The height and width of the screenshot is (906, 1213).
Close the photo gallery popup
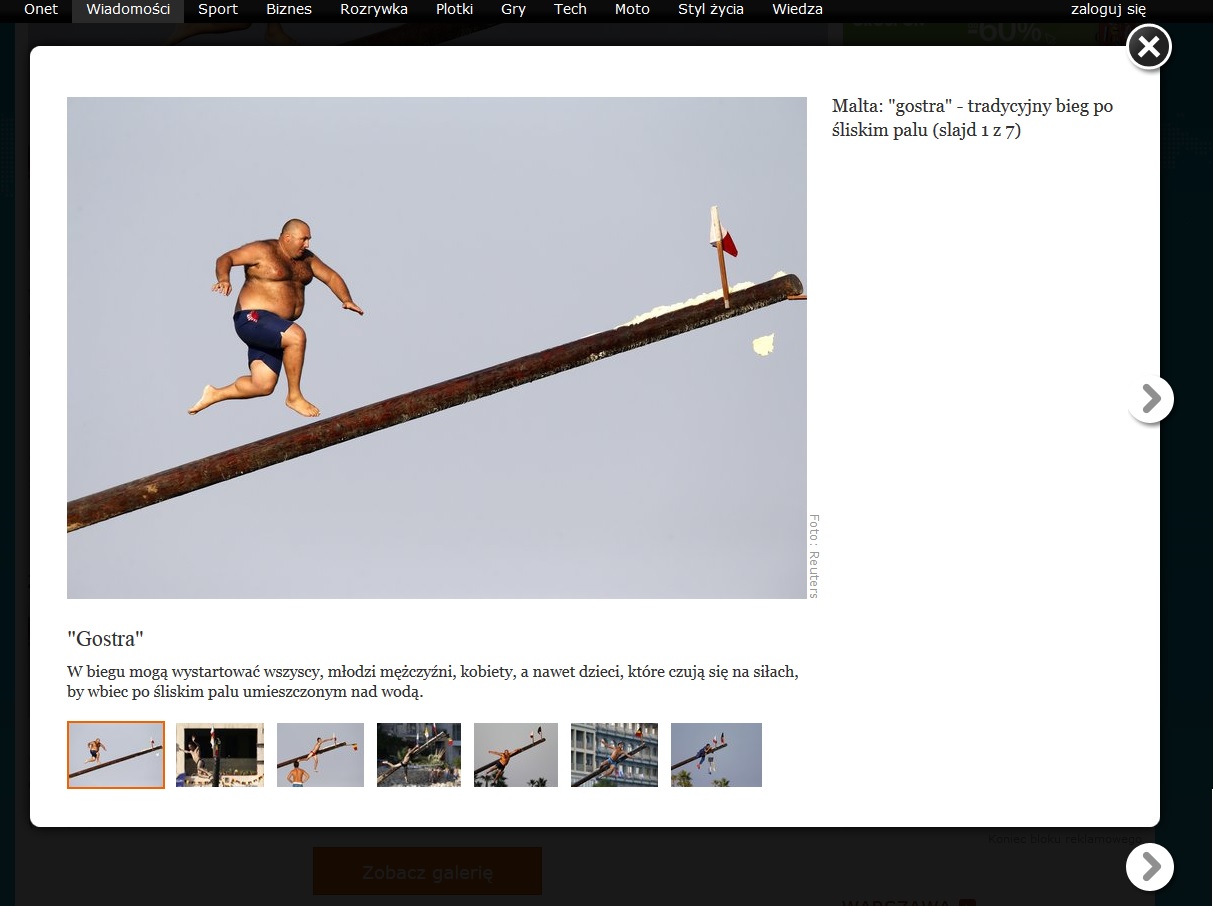[x=1149, y=47]
